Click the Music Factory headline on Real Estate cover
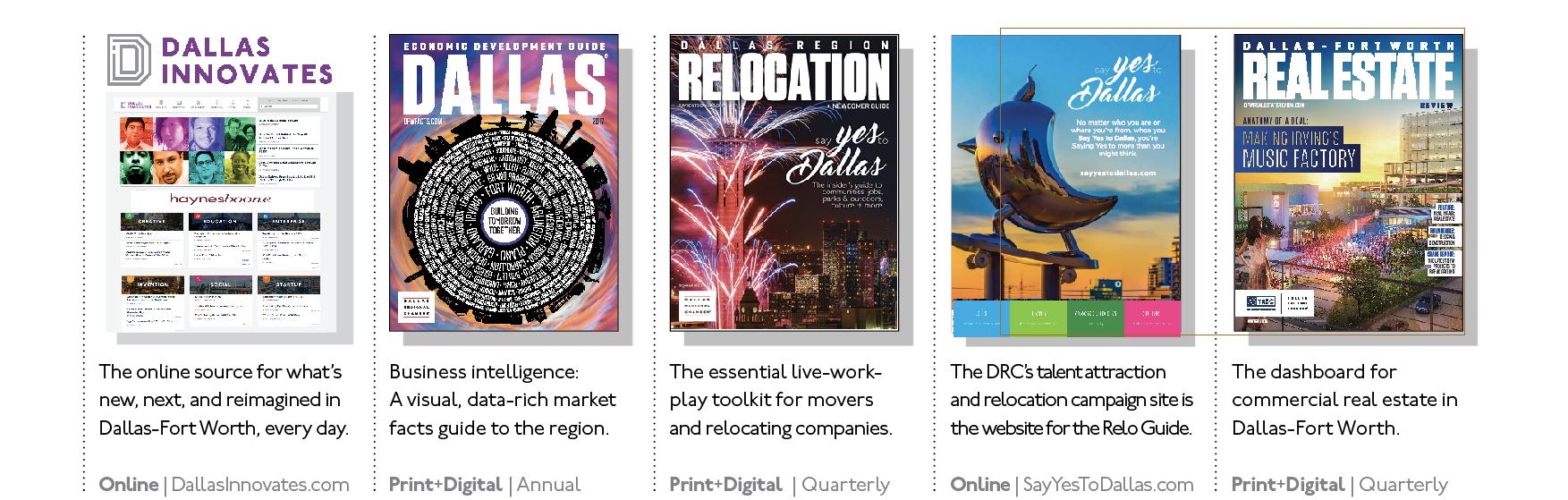Viewport: 1568px width, 500px height. click(1299, 149)
